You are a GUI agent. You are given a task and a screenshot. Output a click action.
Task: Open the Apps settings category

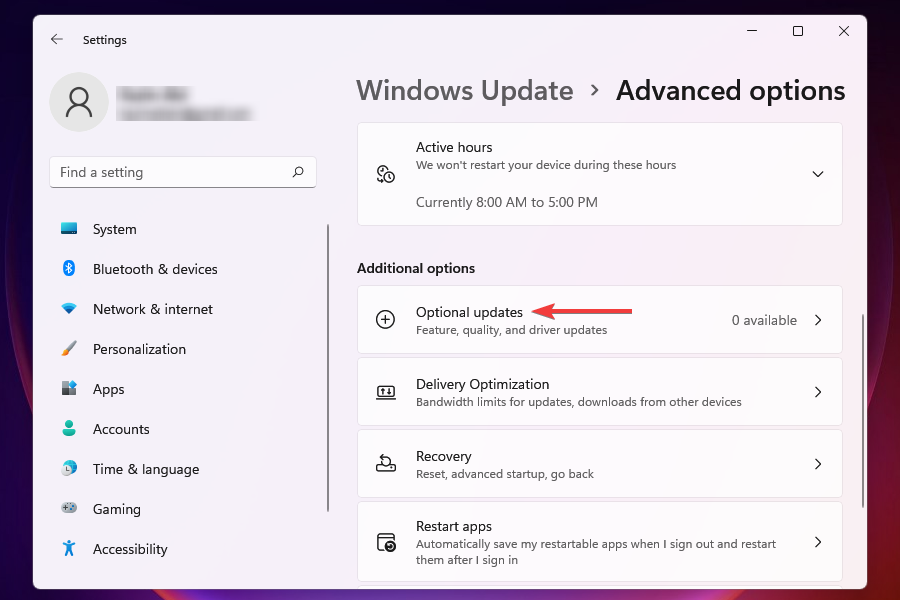point(108,389)
